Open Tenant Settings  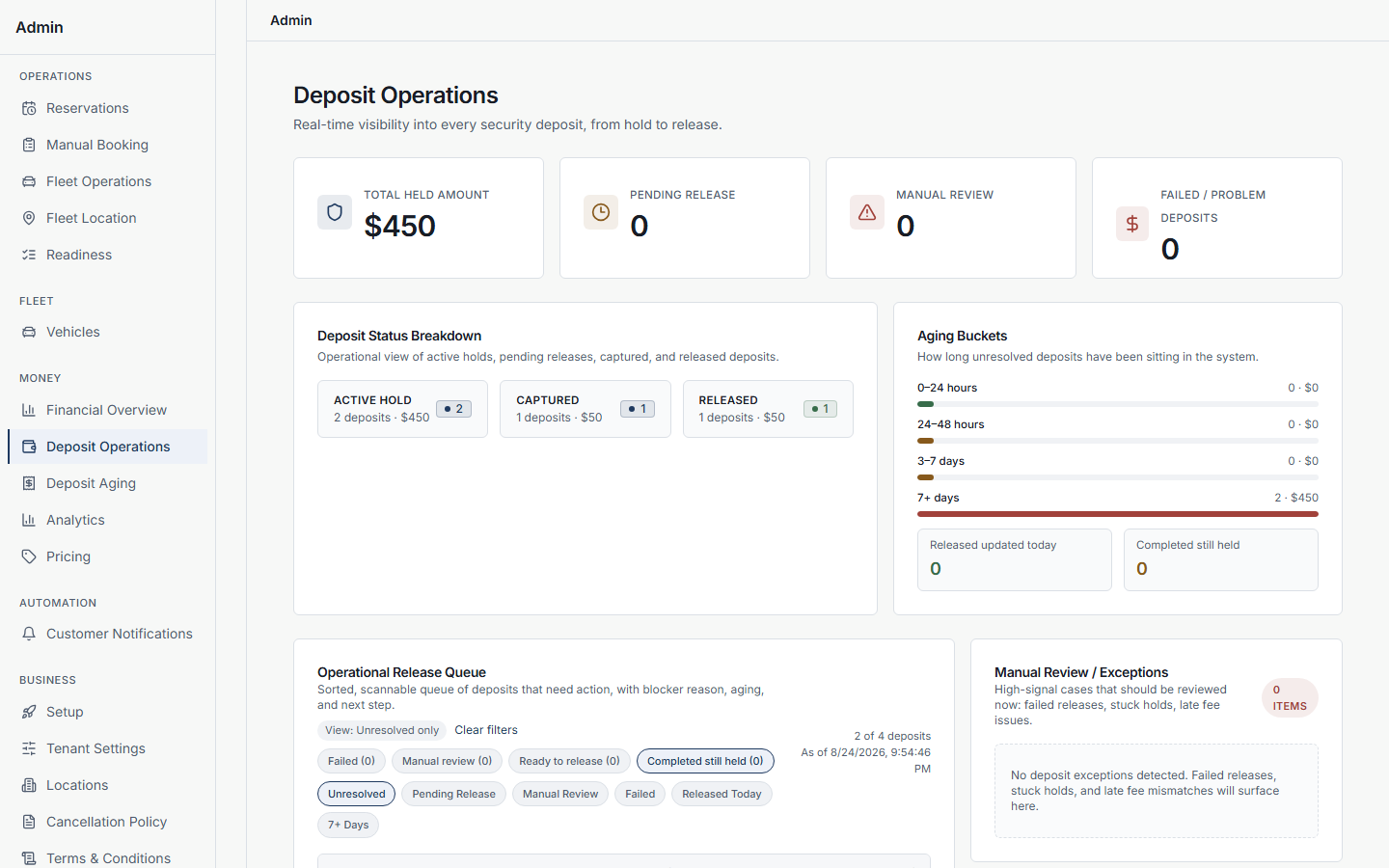107,748
